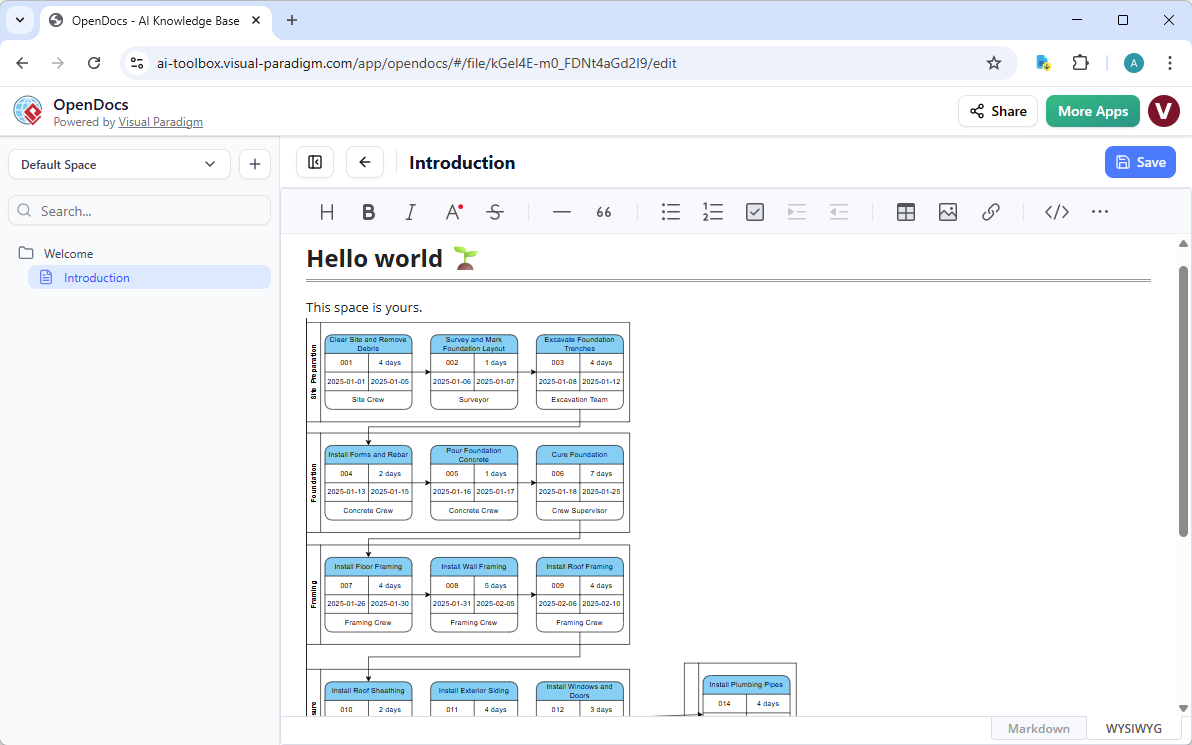Toggle a bulleted list

[x=670, y=212]
